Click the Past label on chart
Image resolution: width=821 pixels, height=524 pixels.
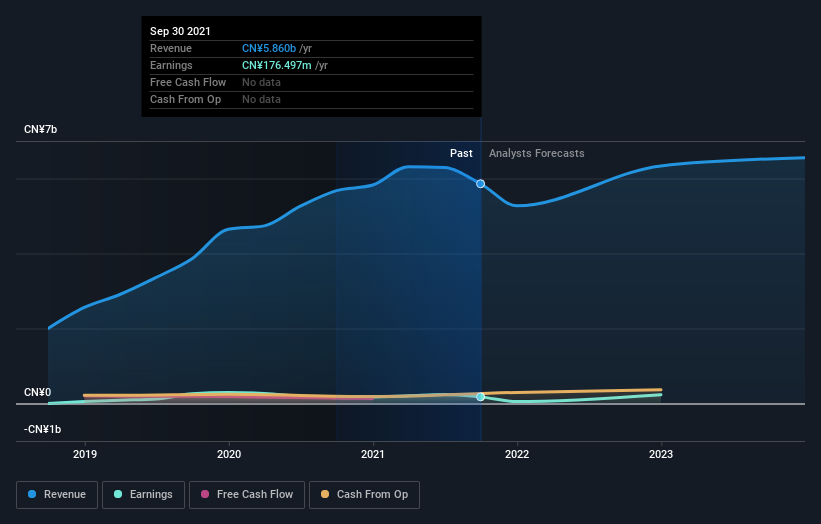[461, 153]
